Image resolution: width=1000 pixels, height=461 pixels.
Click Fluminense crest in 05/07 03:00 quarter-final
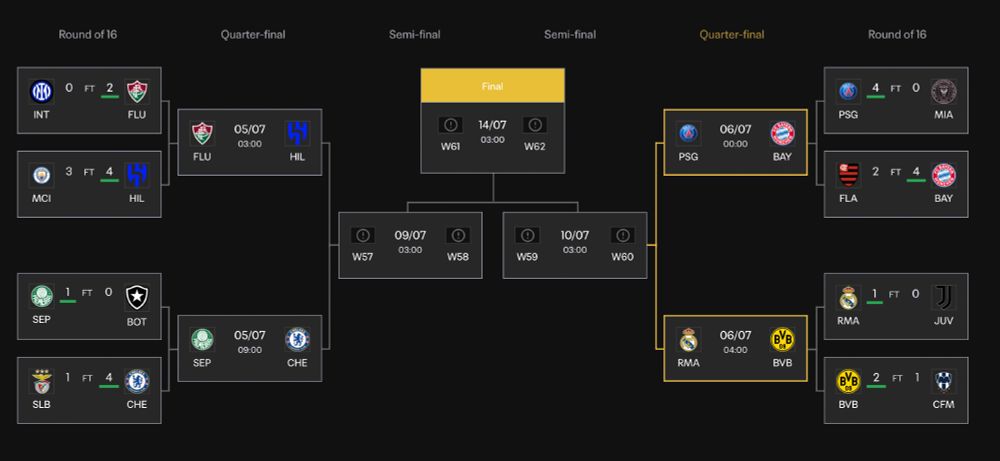coord(203,133)
